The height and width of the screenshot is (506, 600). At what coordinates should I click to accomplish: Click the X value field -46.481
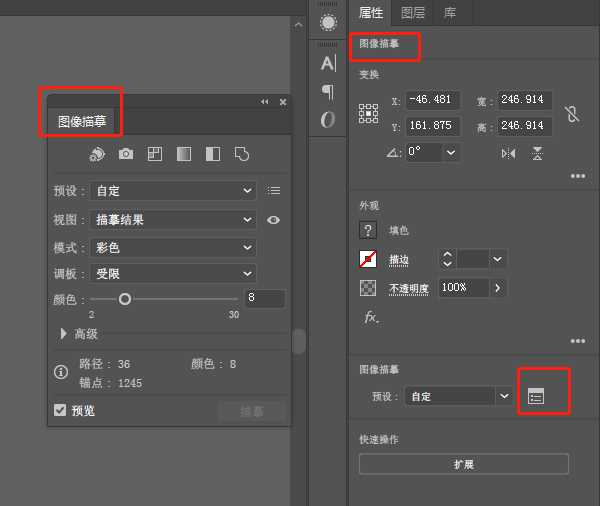tap(432, 100)
